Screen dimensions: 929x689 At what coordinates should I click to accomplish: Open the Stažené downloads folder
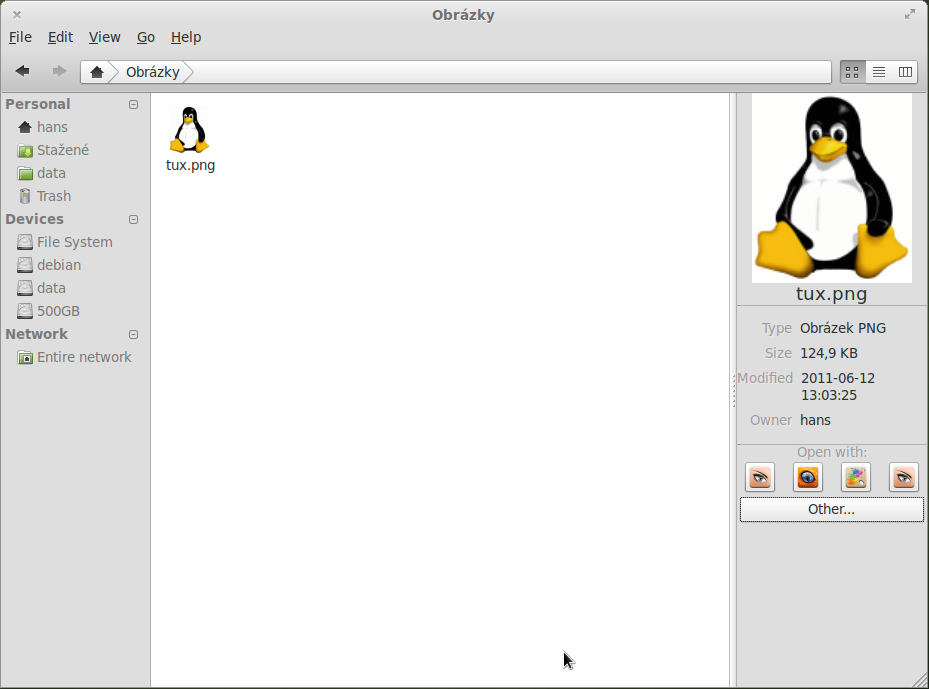[53, 150]
